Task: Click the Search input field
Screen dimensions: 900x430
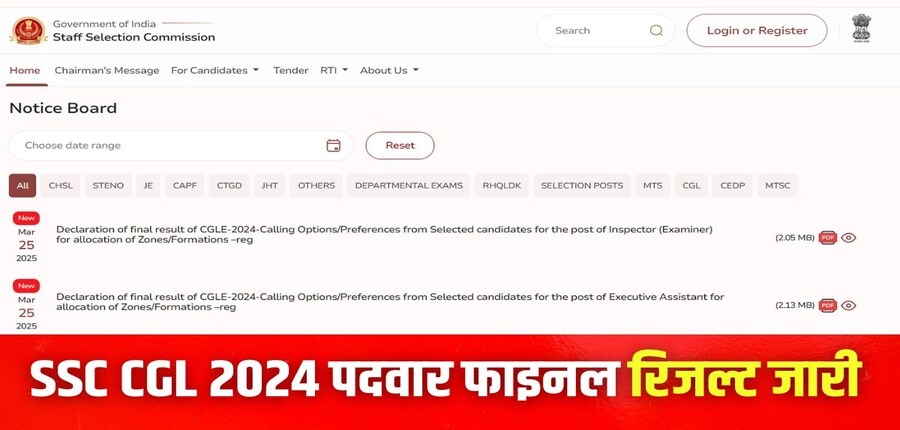Action: point(606,30)
